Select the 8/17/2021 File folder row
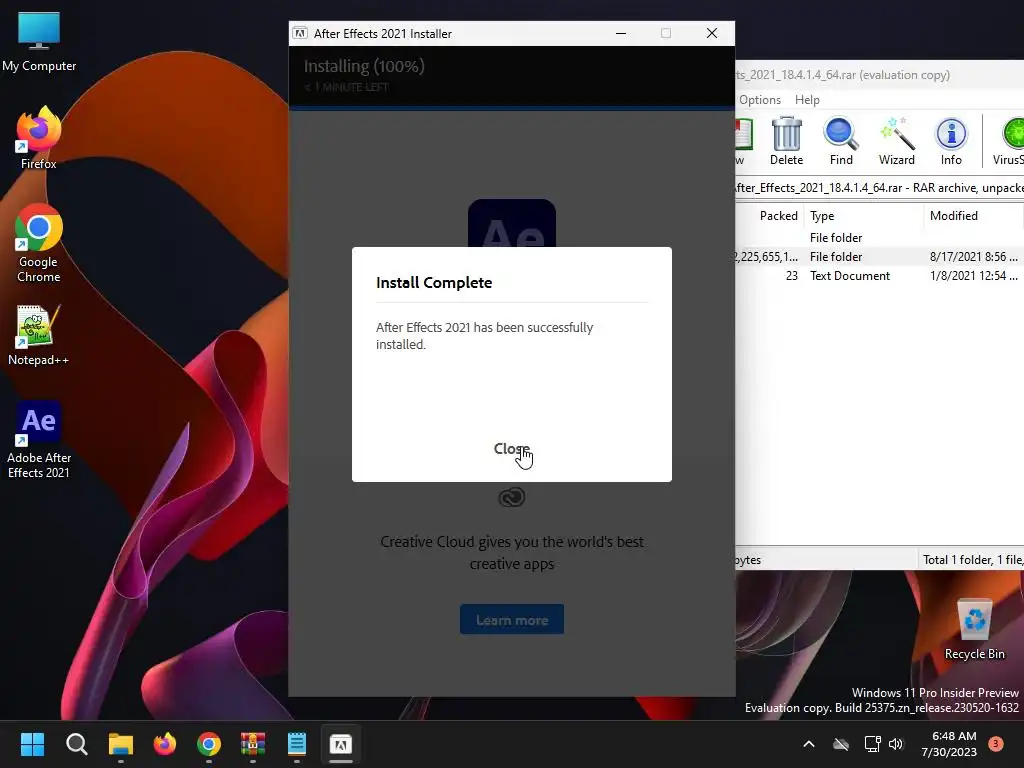Viewport: 1024px width, 768px height. click(x=879, y=257)
